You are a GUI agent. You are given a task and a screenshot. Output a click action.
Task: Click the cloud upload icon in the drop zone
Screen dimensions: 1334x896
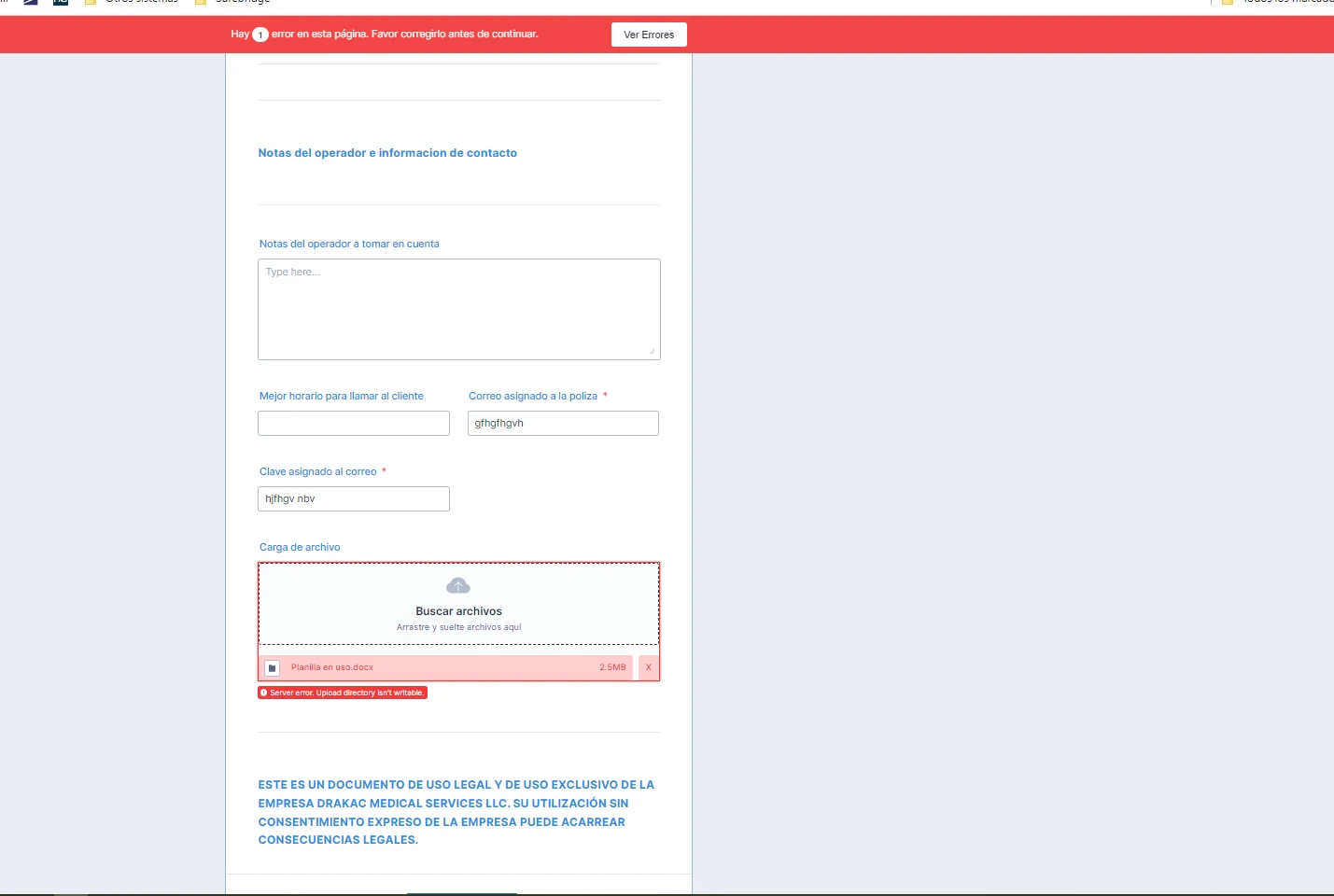click(x=457, y=585)
